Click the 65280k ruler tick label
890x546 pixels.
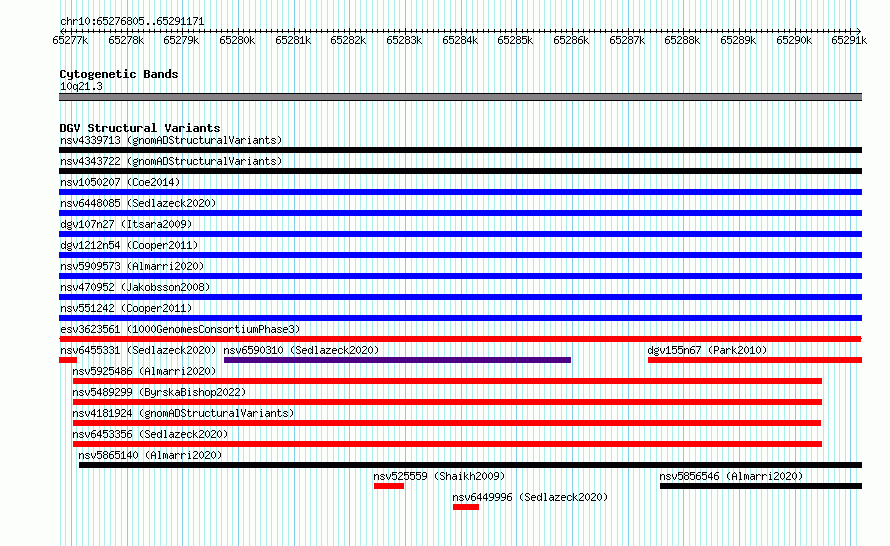coord(237,41)
